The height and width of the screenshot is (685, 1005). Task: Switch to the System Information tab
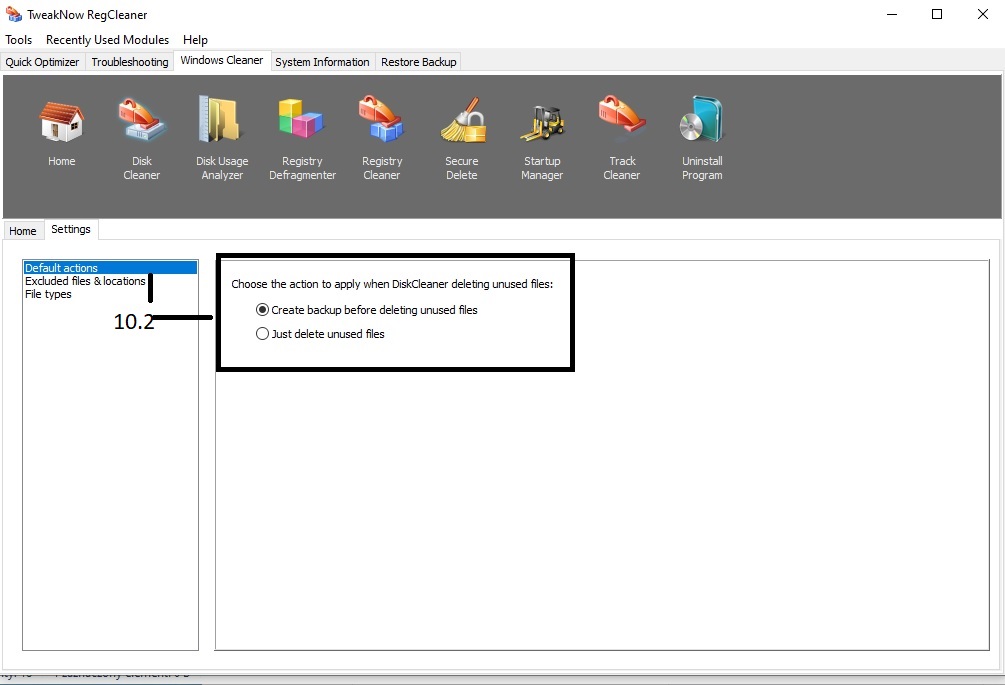click(322, 62)
